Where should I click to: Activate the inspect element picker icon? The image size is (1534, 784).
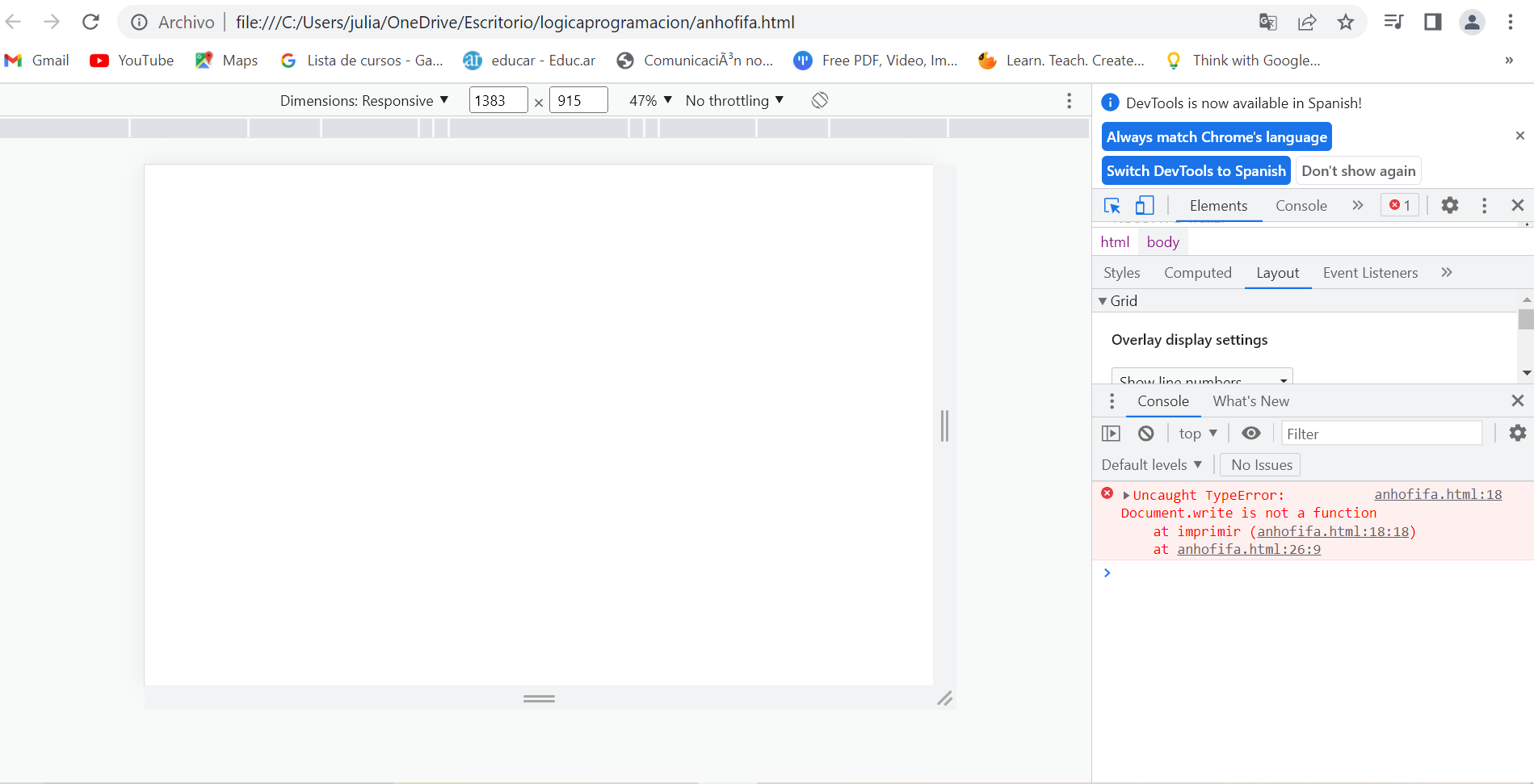coord(1112,205)
